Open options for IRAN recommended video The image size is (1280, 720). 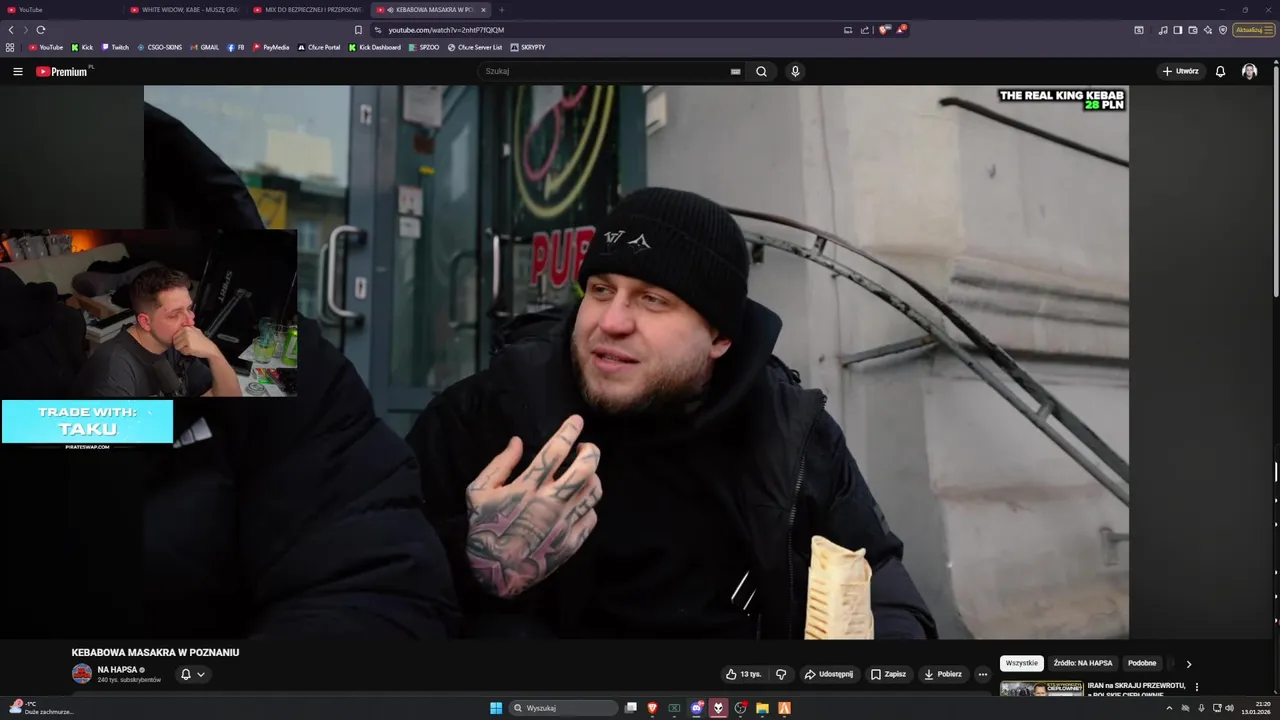click(x=1197, y=687)
